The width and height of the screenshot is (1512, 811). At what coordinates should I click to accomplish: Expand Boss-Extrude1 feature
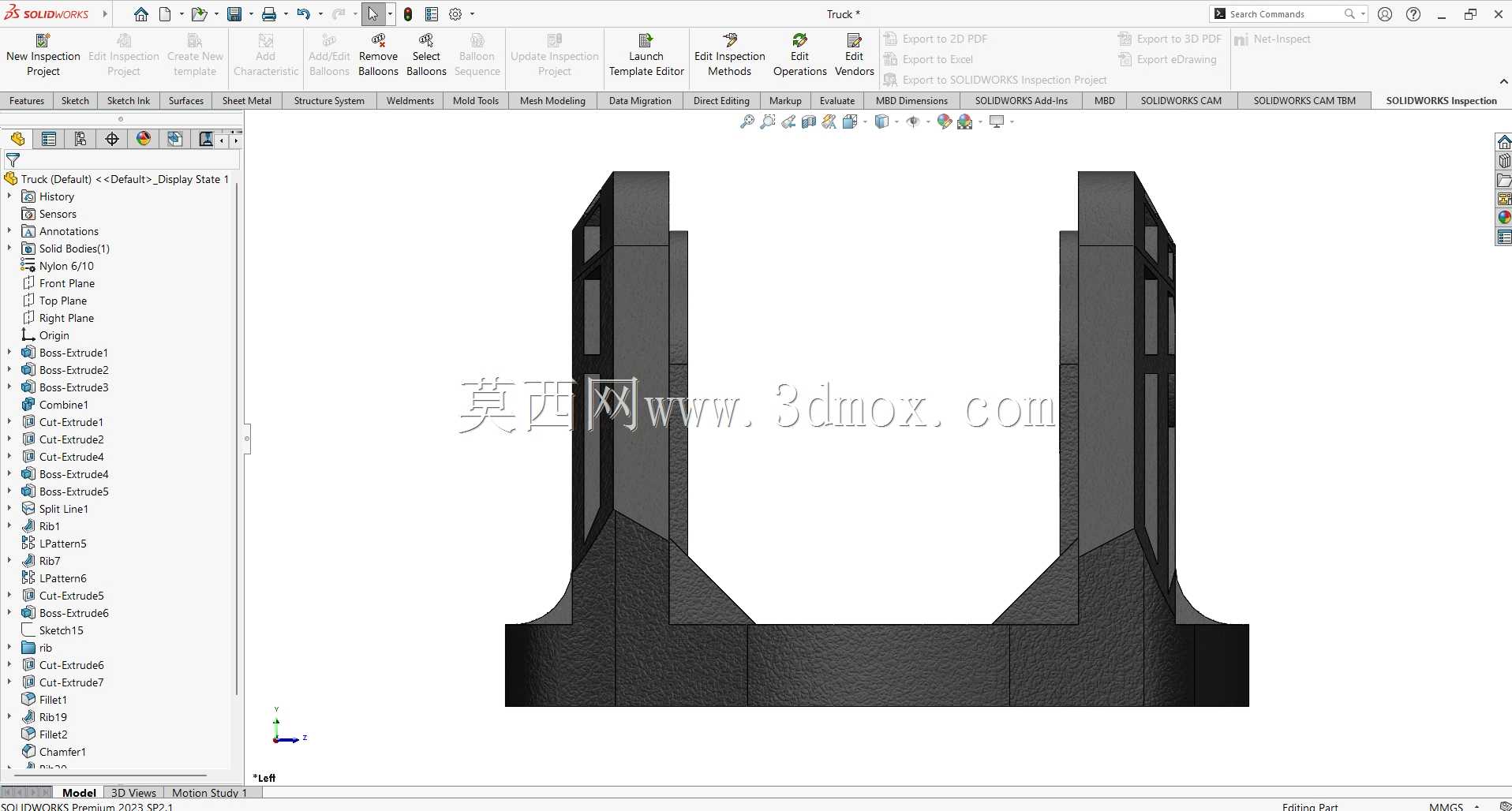(9, 353)
